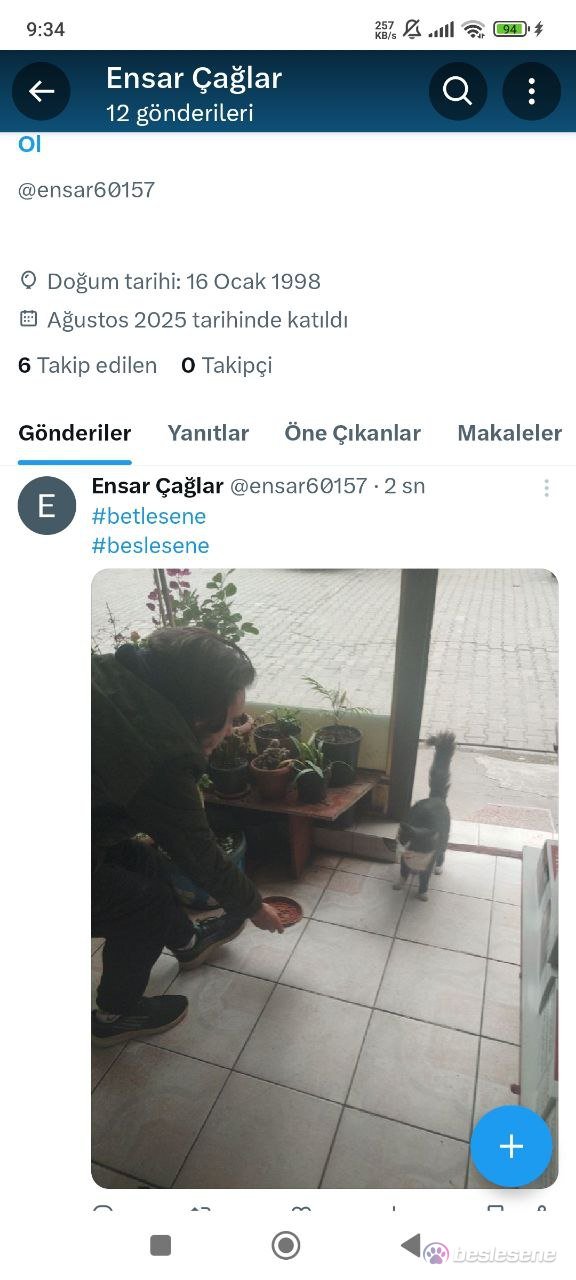This screenshot has width=576, height=1280.
Task: Tap the Ensar Çağlar avatar circle
Action: click(x=47, y=506)
